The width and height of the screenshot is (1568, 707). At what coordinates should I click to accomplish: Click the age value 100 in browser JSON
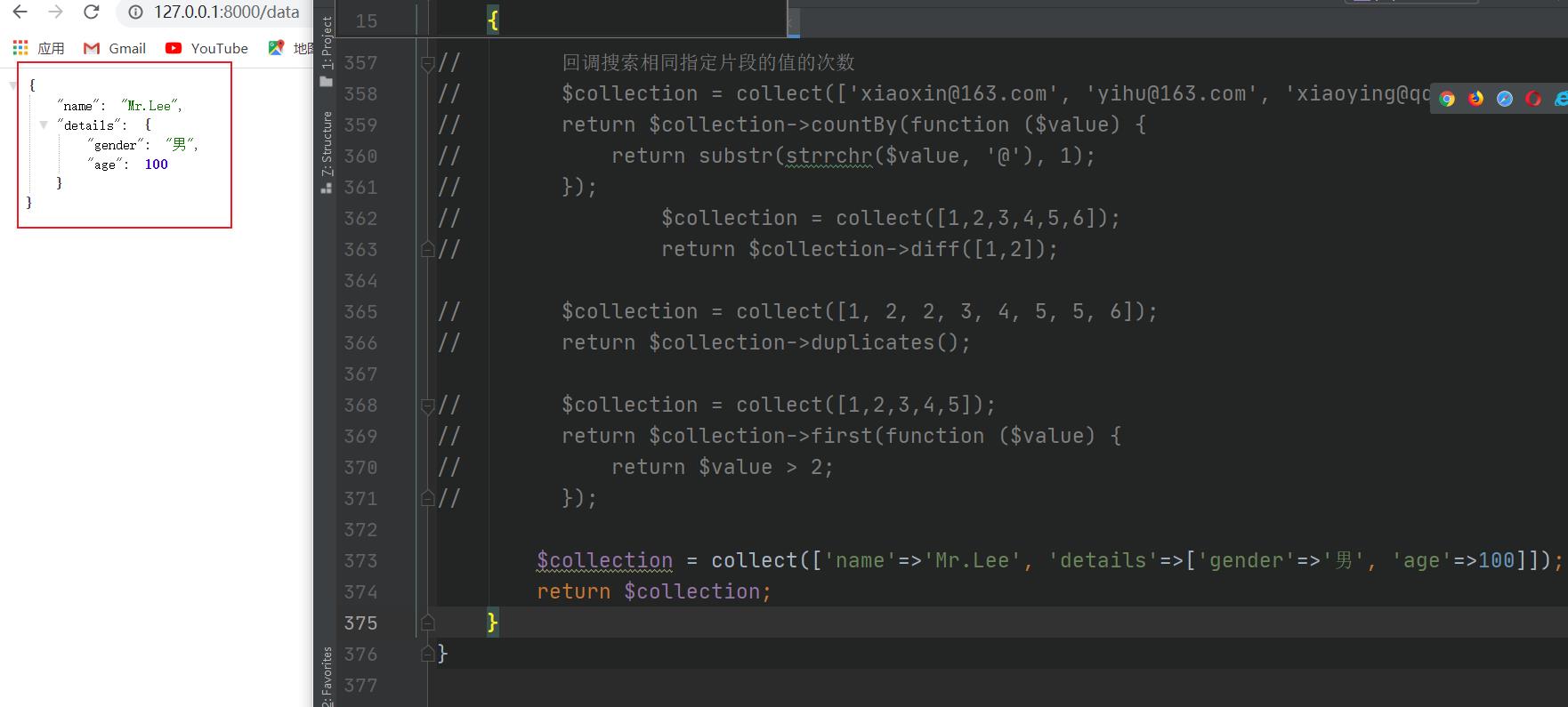[157, 165]
